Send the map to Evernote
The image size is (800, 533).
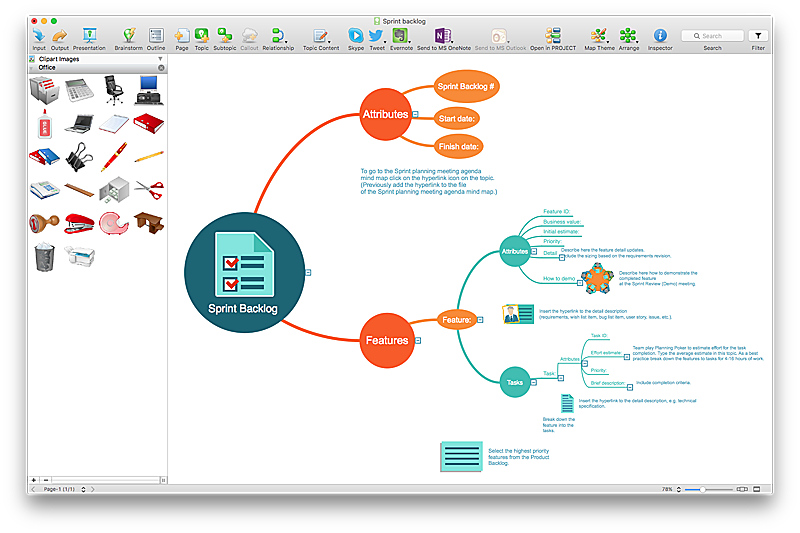point(401,36)
